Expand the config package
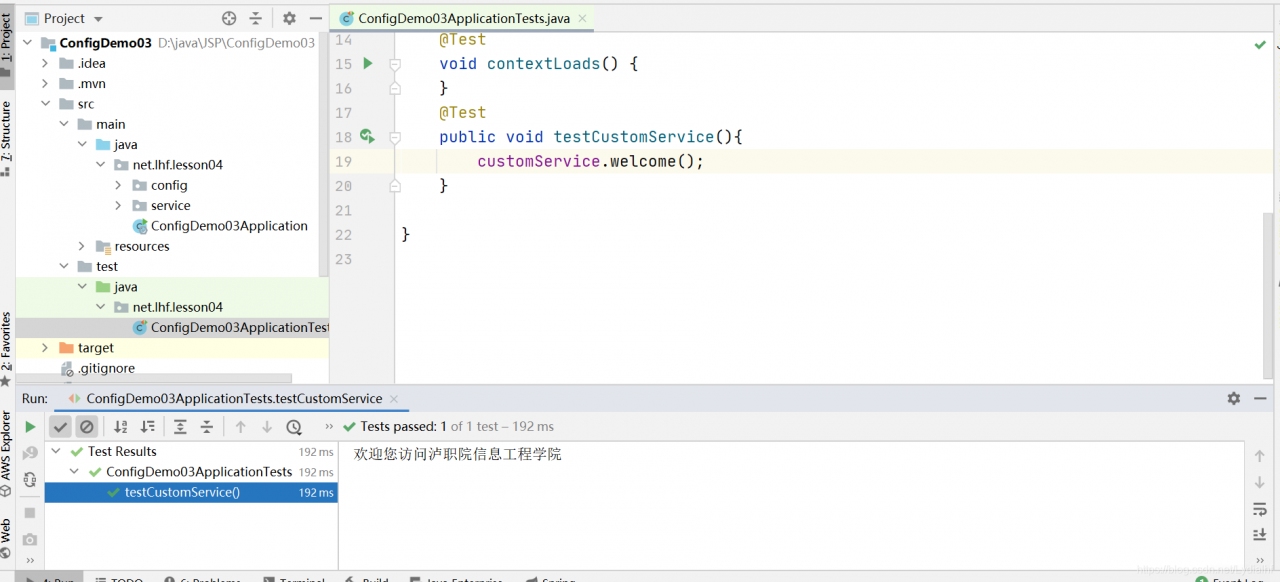 pyautogui.click(x=119, y=185)
